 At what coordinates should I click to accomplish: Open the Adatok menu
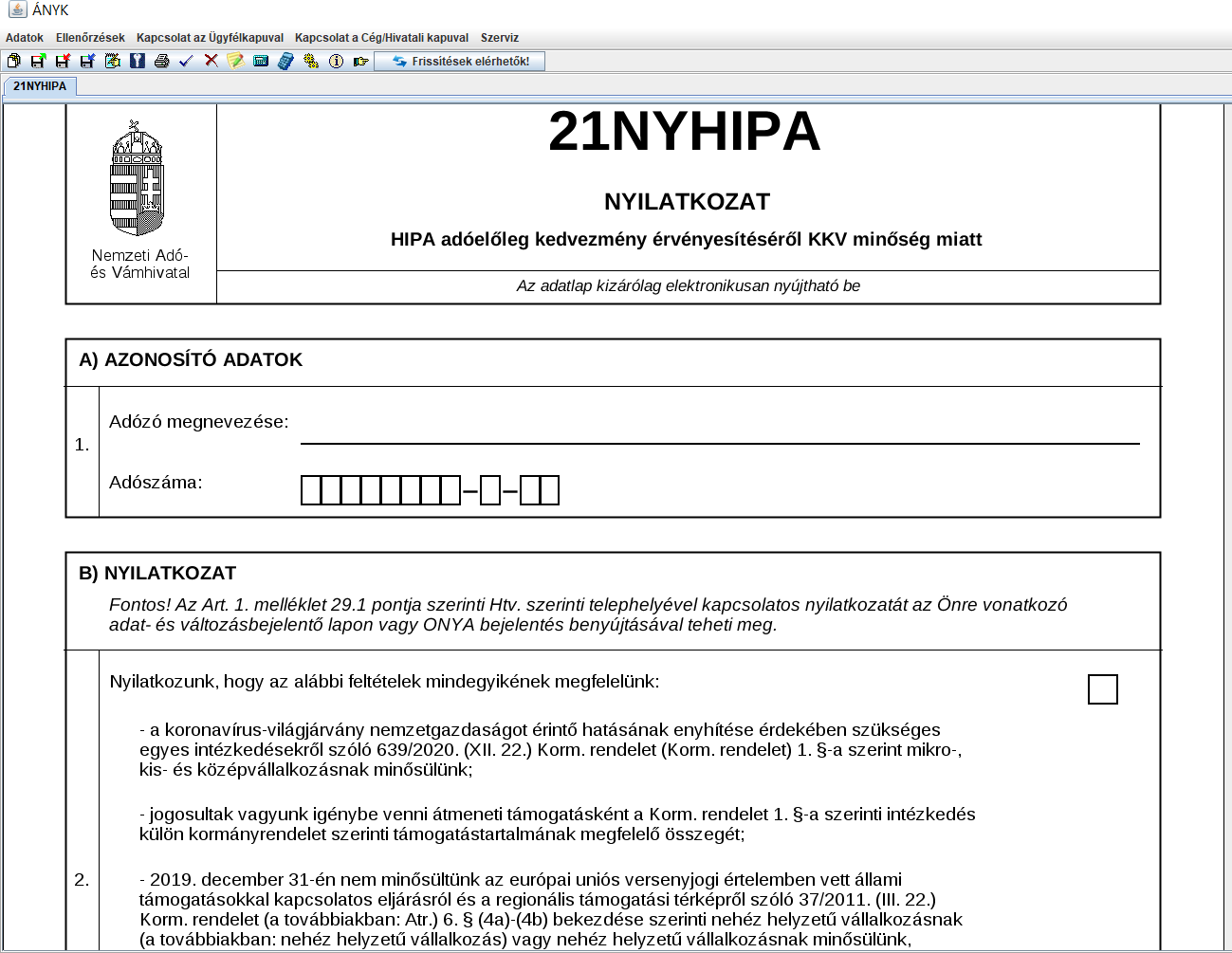25,38
